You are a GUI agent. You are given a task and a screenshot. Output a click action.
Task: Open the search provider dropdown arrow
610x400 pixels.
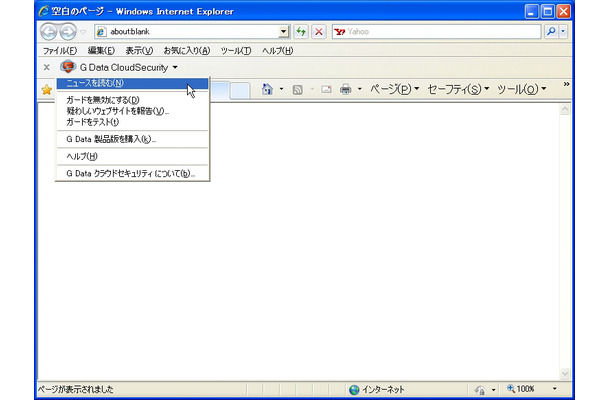tap(563, 32)
